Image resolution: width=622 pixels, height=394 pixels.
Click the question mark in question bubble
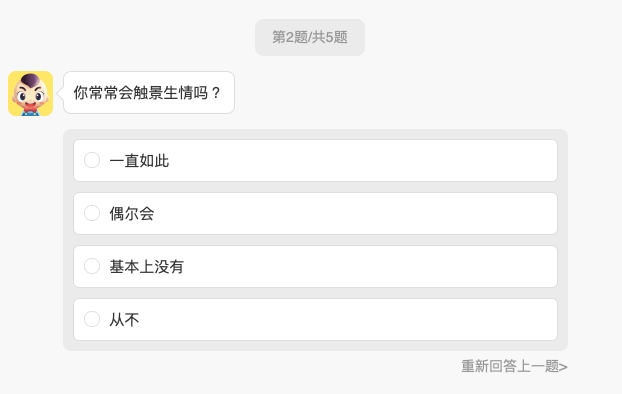[x=216, y=93]
